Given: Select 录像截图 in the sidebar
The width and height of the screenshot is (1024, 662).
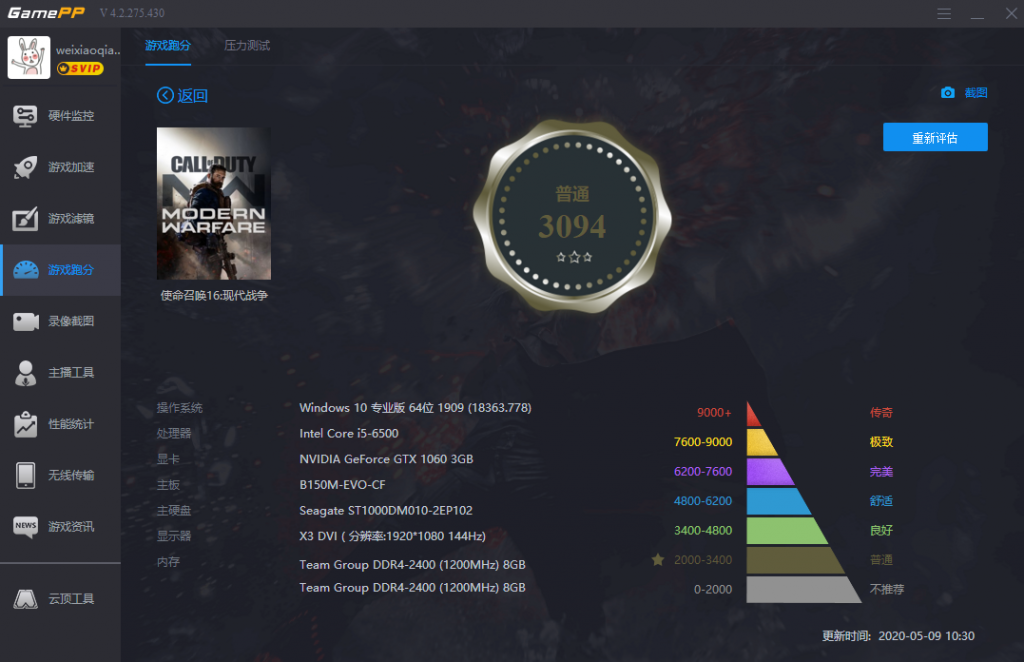Looking at the screenshot, I should [x=60, y=321].
